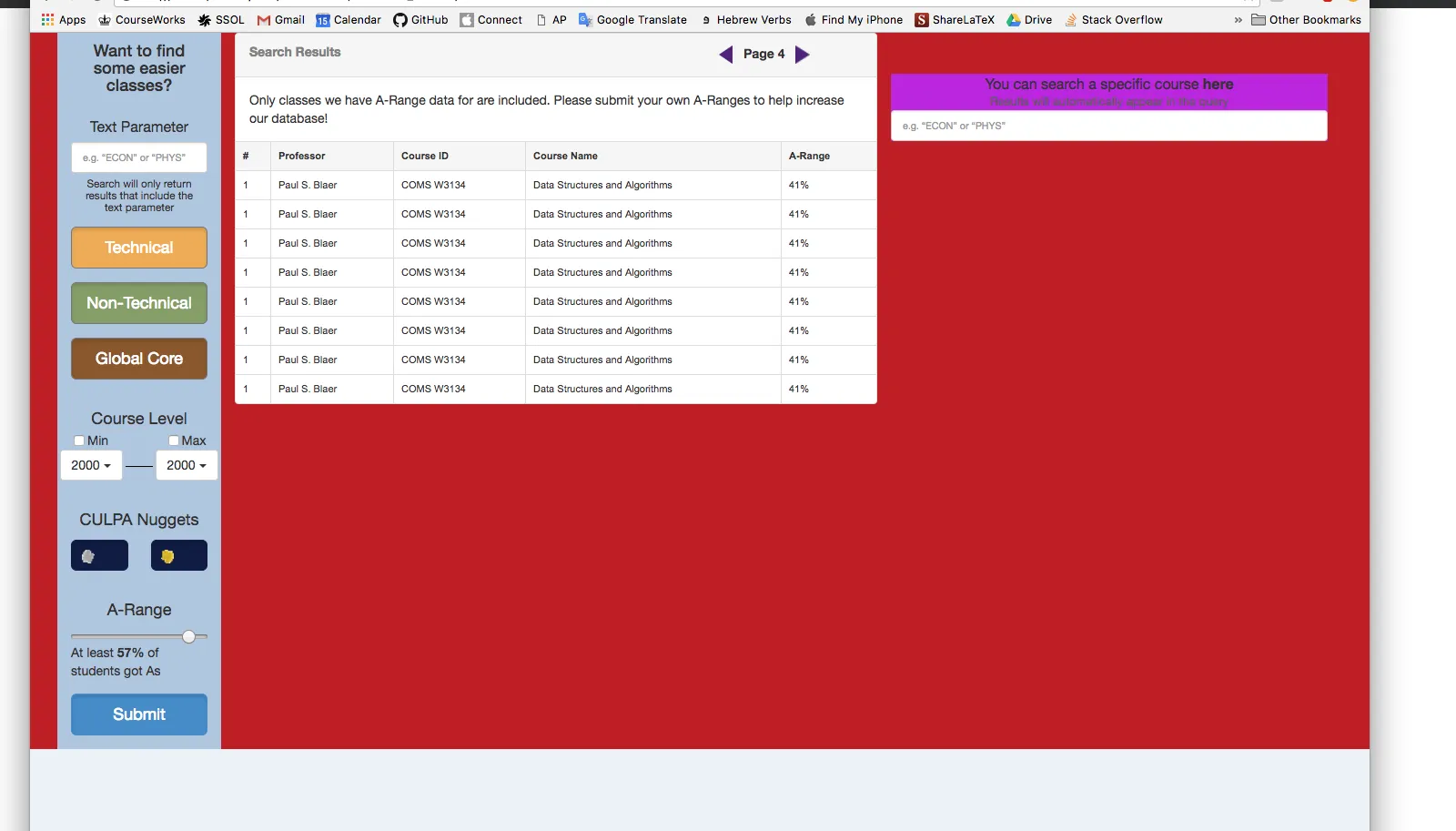
Task: Click the Global Core filter button
Action: [139, 359]
